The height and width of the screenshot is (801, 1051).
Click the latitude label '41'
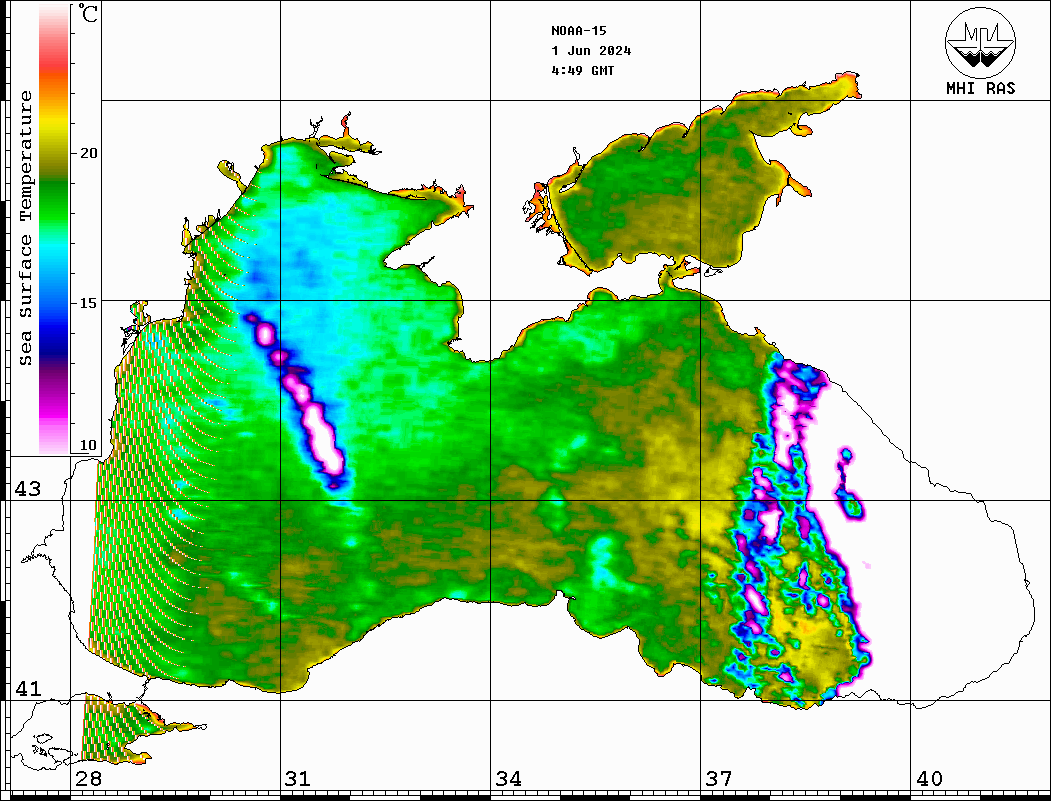click(27, 688)
